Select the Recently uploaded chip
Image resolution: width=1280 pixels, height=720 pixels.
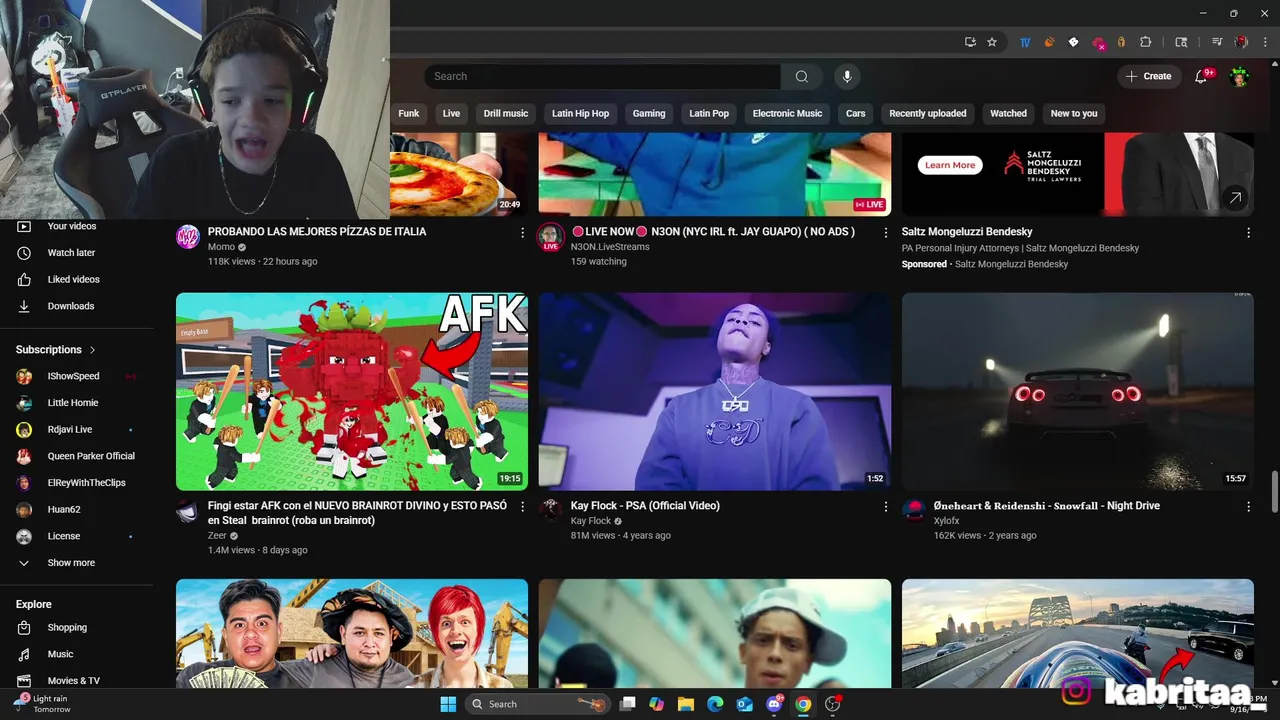pos(928,113)
